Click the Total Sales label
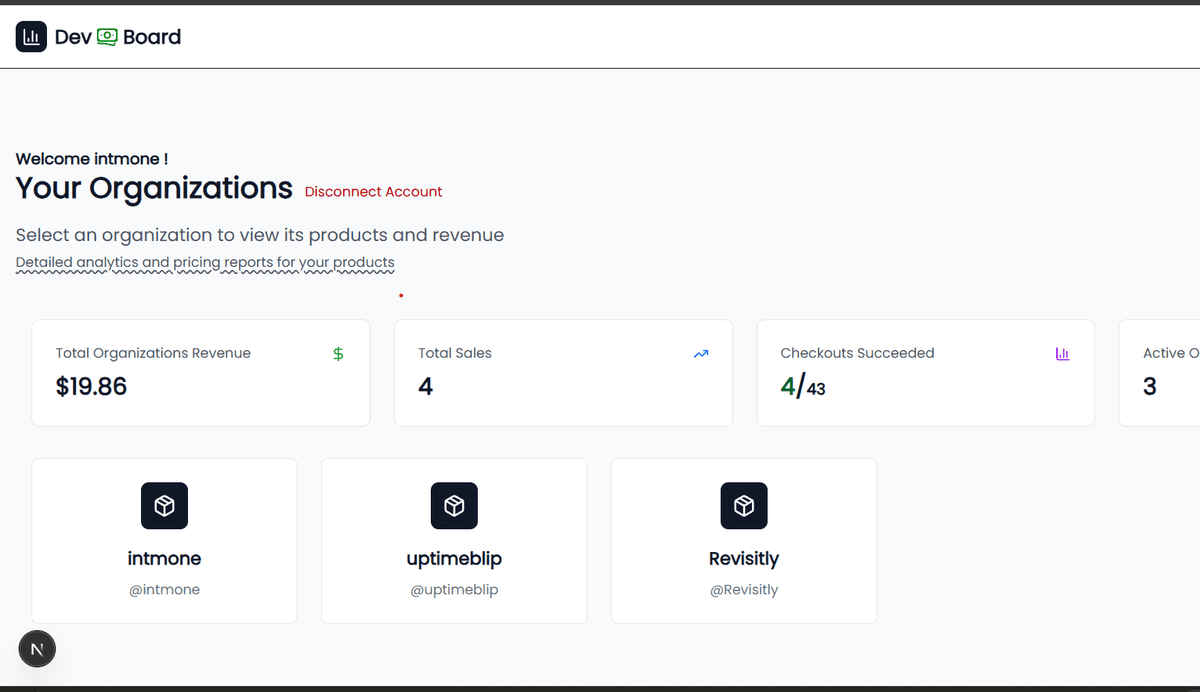1200x692 pixels. [455, 353]
